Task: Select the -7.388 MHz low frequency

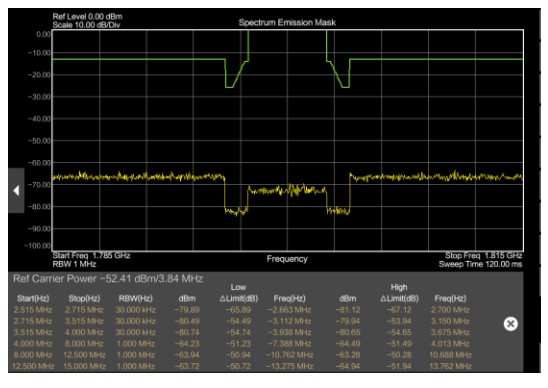Action: tap(289, 344)
